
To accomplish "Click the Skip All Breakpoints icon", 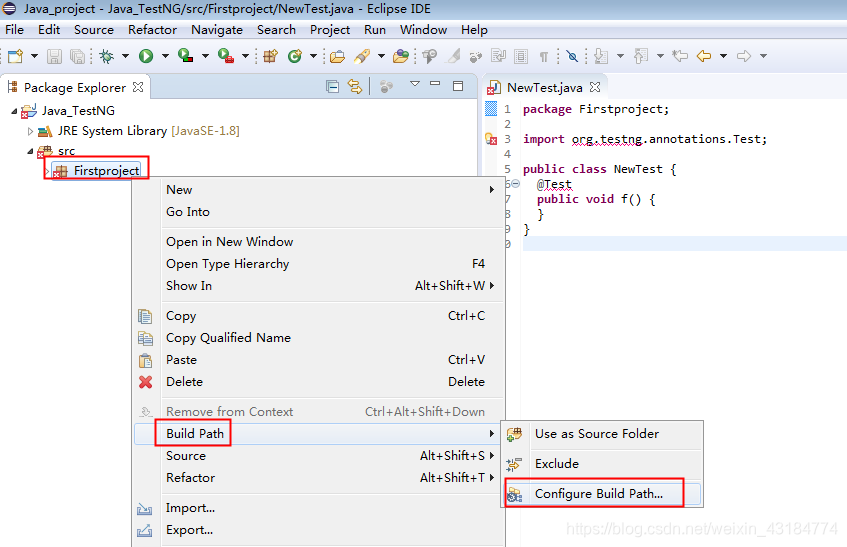I will tap(572, 56).
